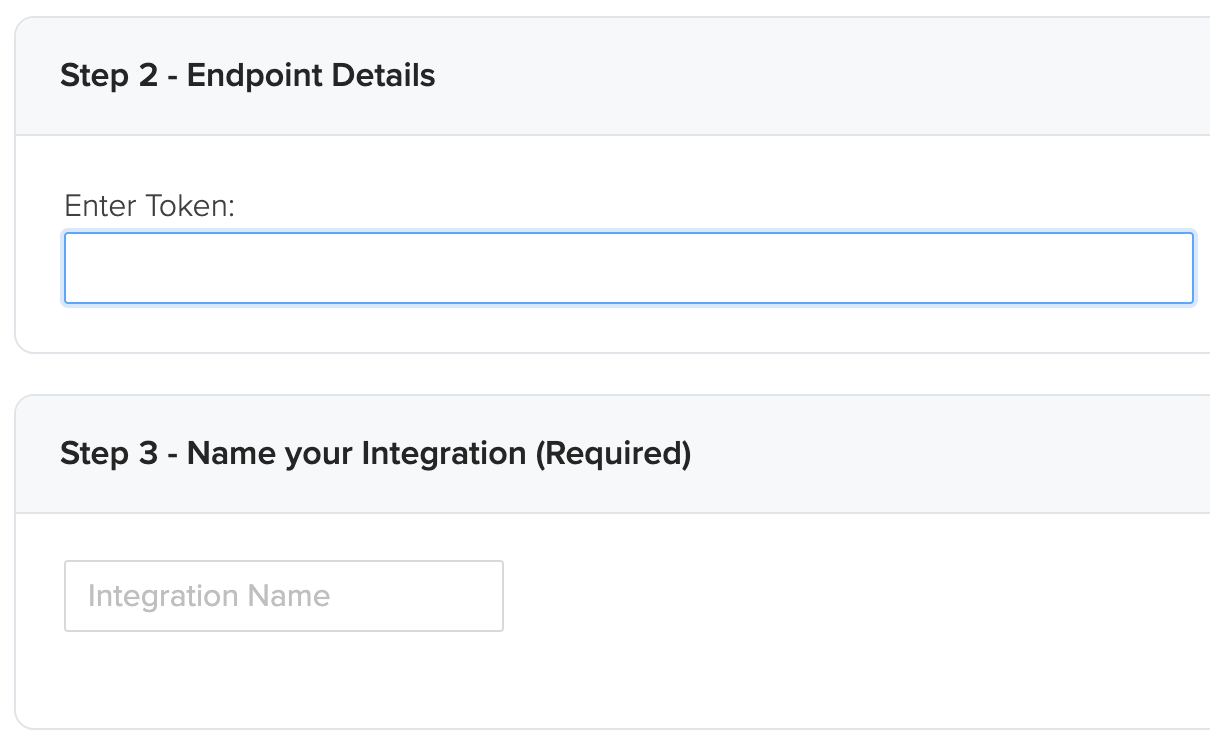
Task: Click the "Step 2" text in first heading
Action: [x=109, y=76]
